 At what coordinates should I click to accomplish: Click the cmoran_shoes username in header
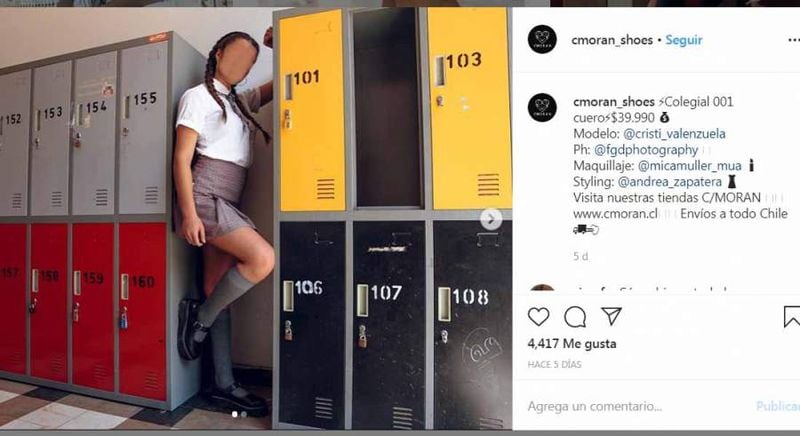pyautogui.click(x=612, y=40)
